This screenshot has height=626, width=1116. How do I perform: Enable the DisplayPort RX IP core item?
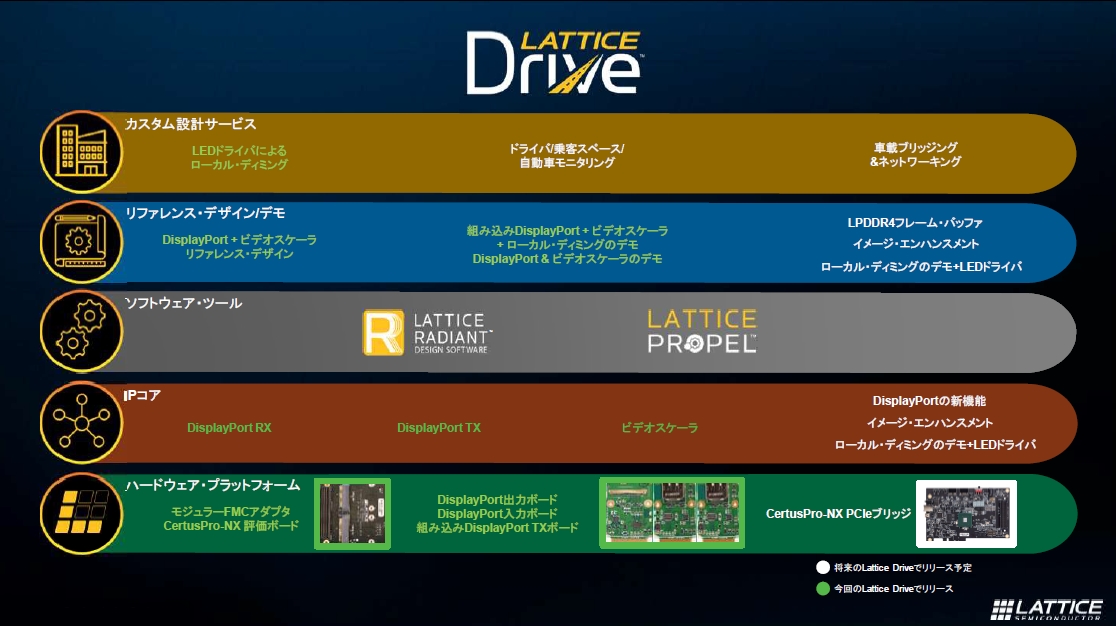(228, 428)
